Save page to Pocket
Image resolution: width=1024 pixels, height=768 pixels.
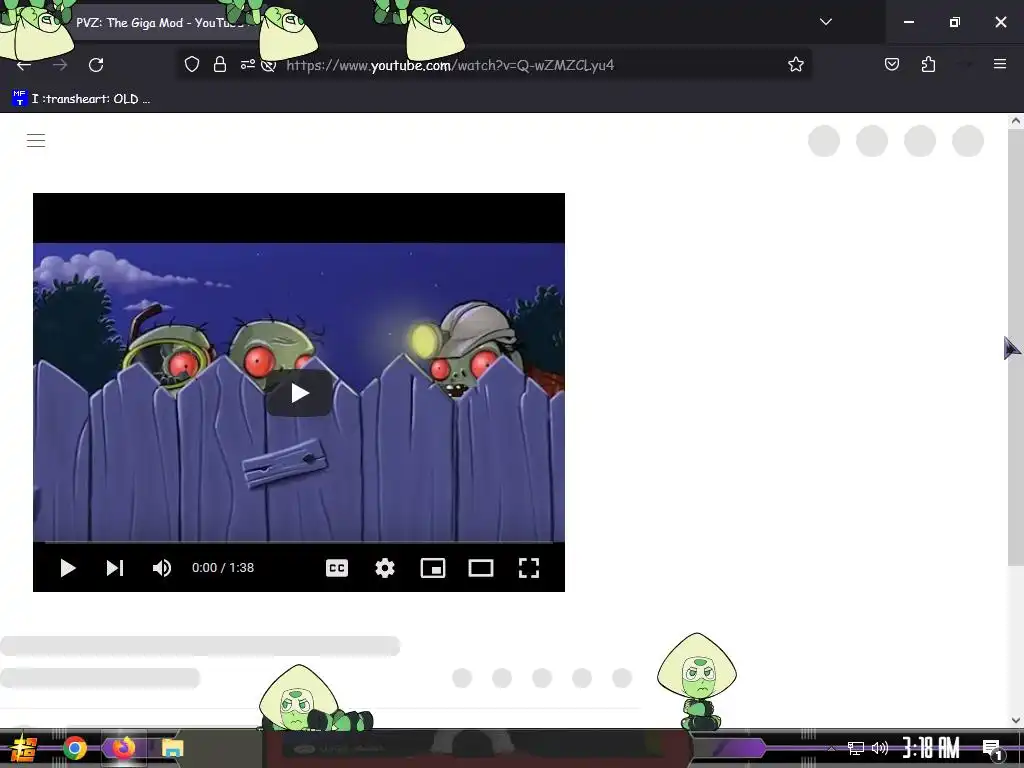click(891, 64)
